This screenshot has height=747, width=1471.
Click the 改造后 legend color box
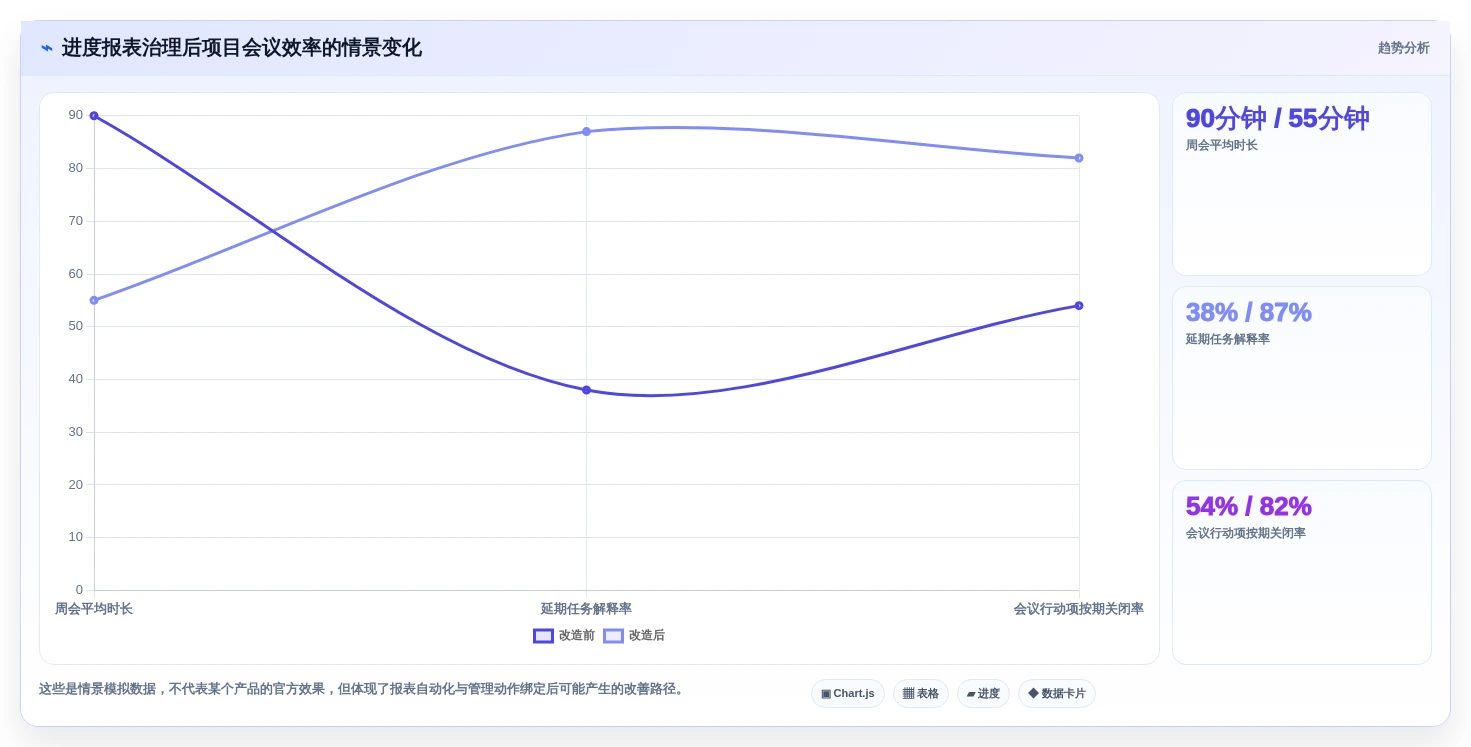point(613,636)
